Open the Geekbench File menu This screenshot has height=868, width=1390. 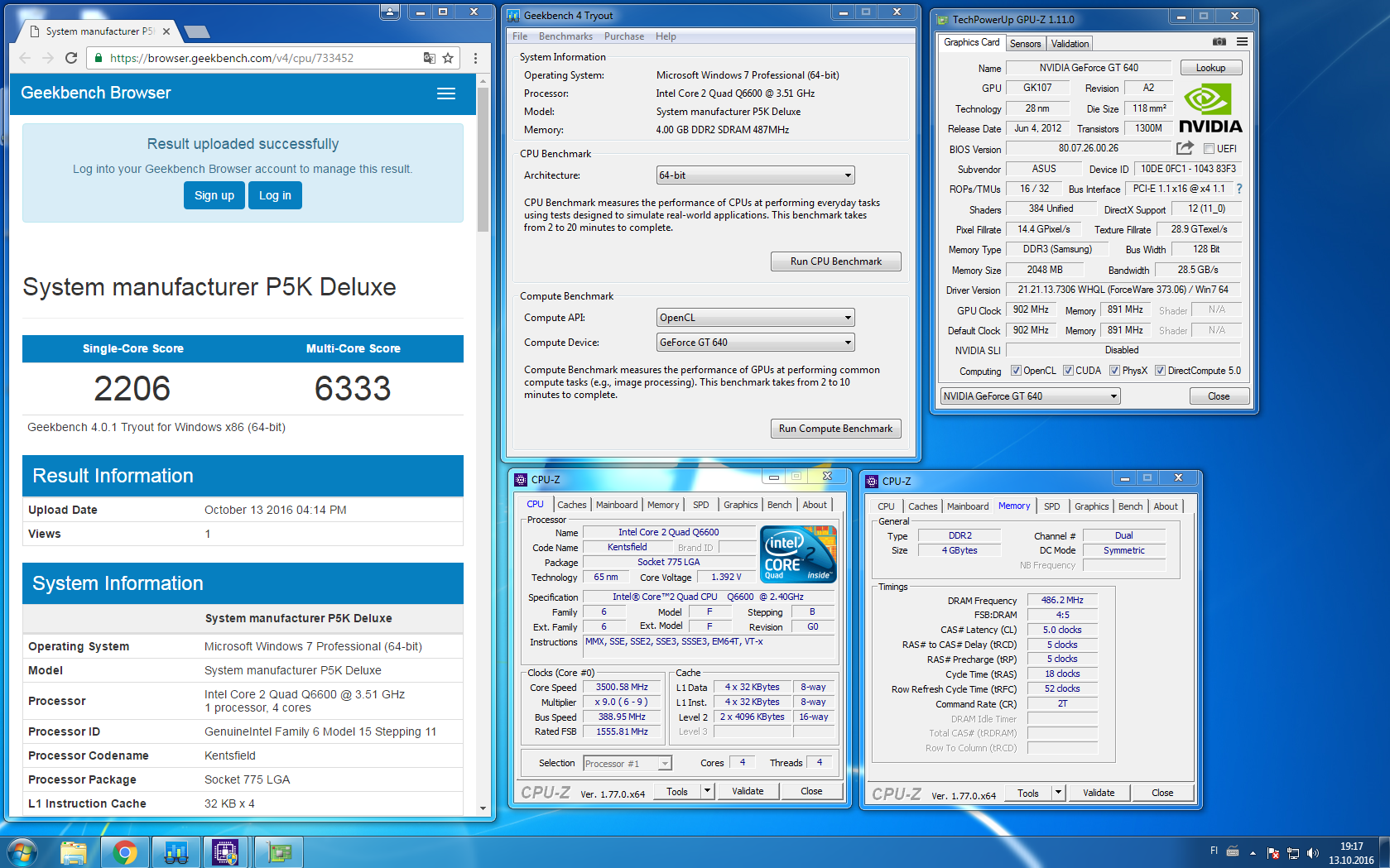coord(520,36)
